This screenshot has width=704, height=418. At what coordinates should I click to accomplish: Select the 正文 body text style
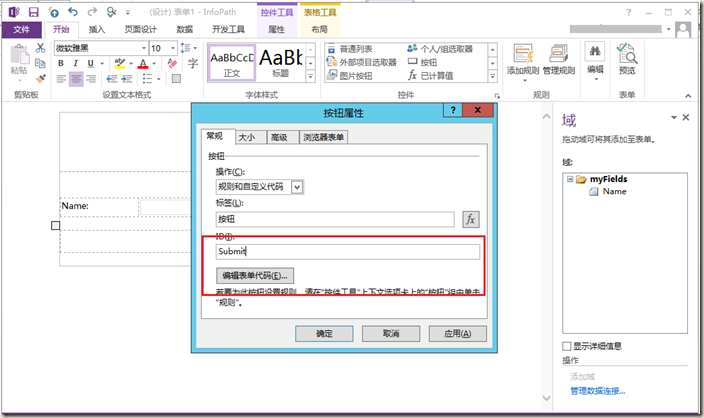click(232, 63)
